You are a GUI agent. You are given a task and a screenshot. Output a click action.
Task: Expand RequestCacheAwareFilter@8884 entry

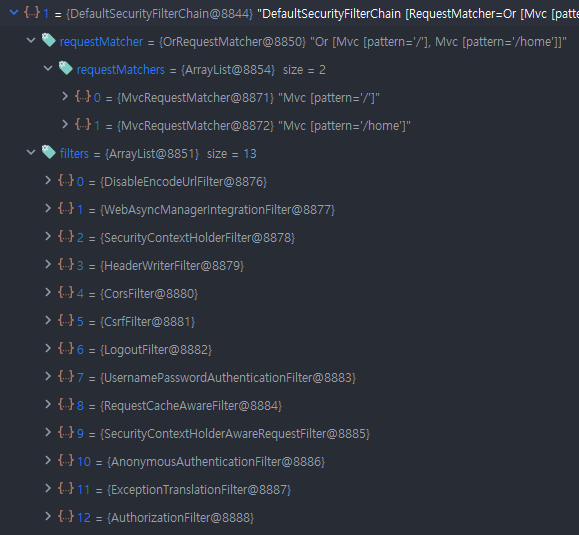click(x=48, y=404)
